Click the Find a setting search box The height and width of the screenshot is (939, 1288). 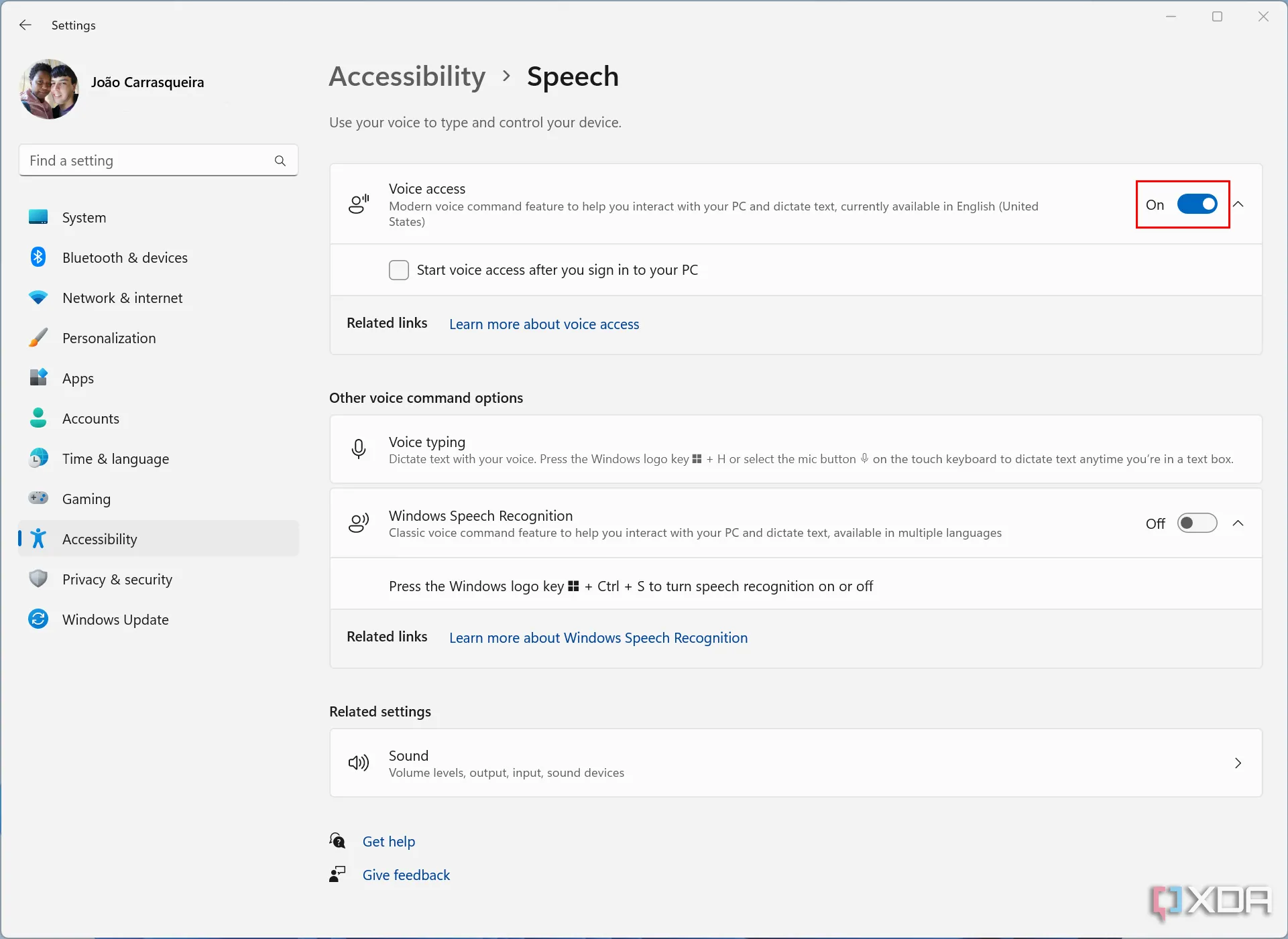pos(159,161)
